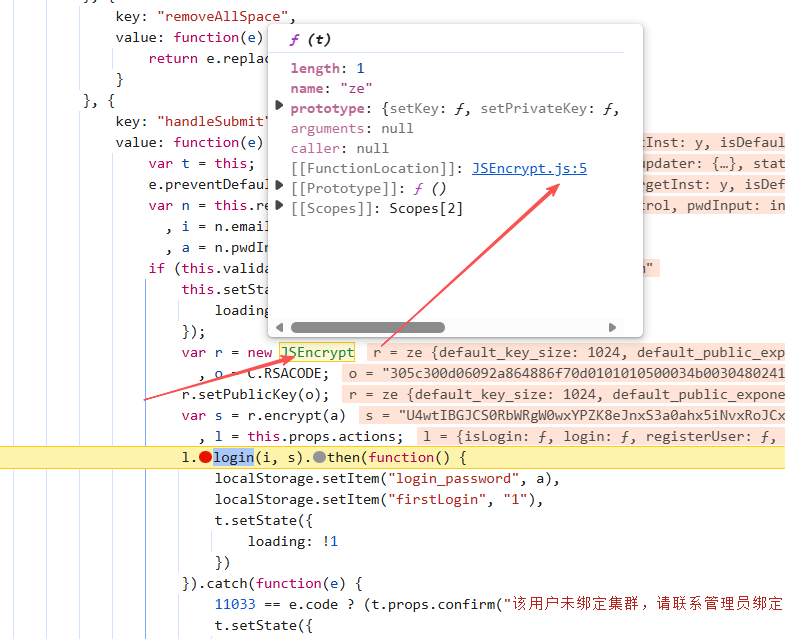Viewport: 785px width, 639px height.
Task: Click the inline 'r = ze {default_key_size' value after JSEncrypt
Action: click(x=576, y=353)
